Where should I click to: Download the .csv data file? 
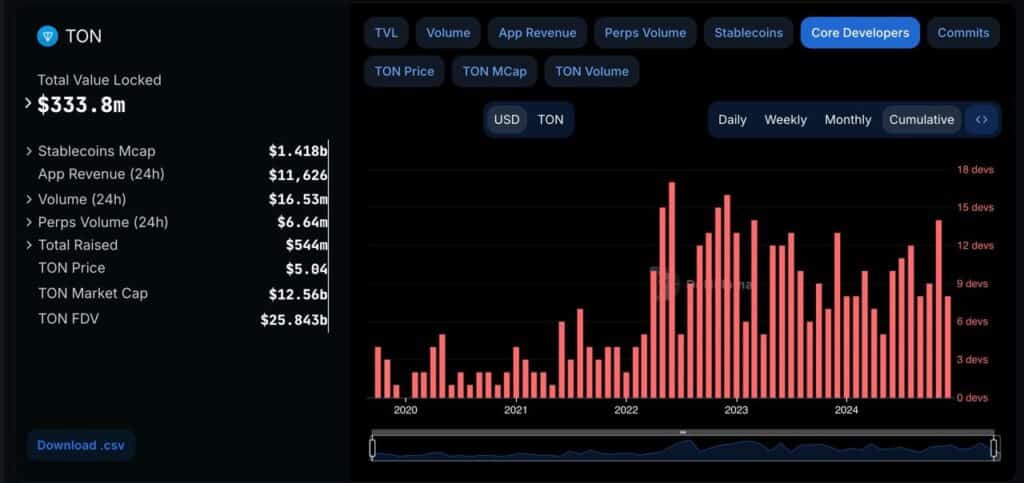pos(80,446)
